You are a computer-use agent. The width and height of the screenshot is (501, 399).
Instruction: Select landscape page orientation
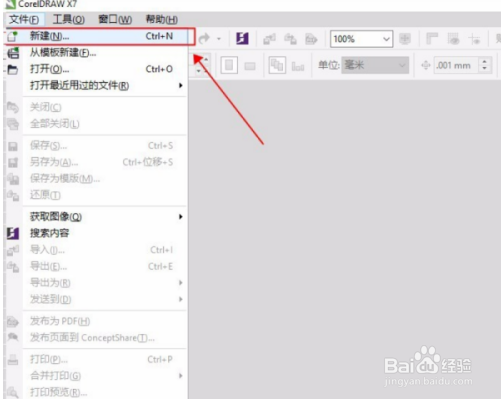tap(250, 66)
